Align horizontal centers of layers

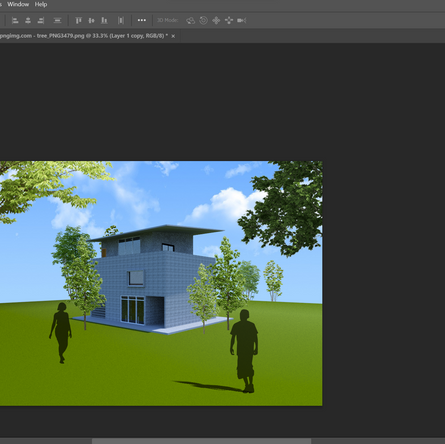tap(28, 20)
